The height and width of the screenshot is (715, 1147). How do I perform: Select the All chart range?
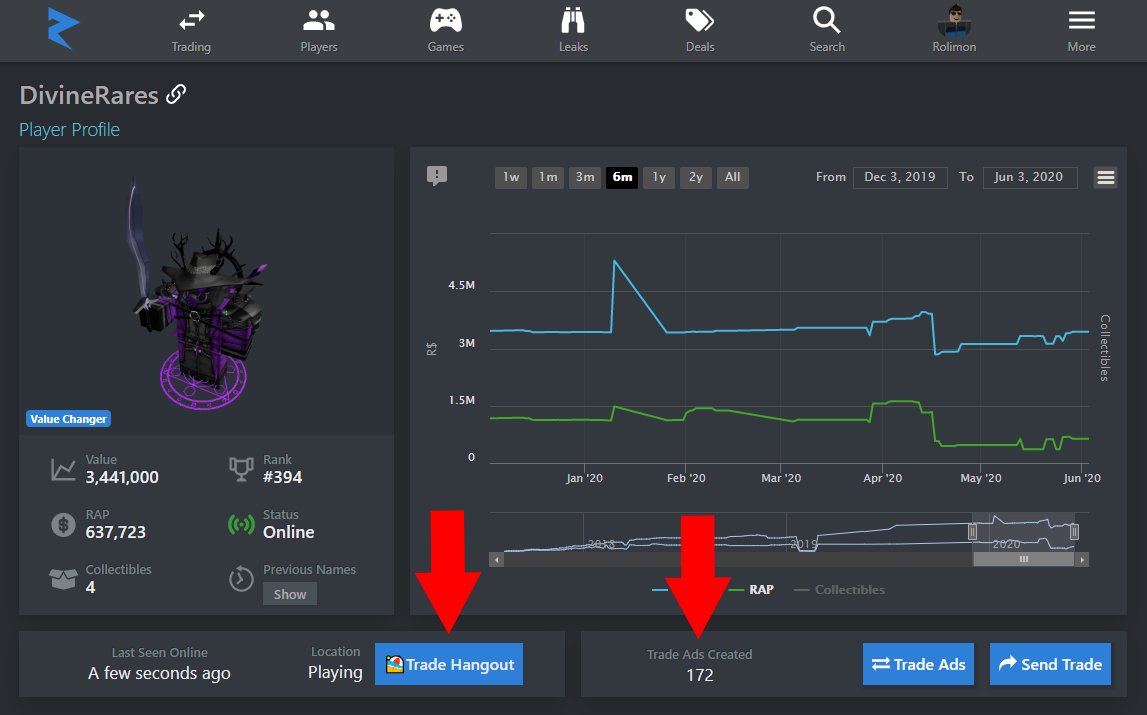732,177
